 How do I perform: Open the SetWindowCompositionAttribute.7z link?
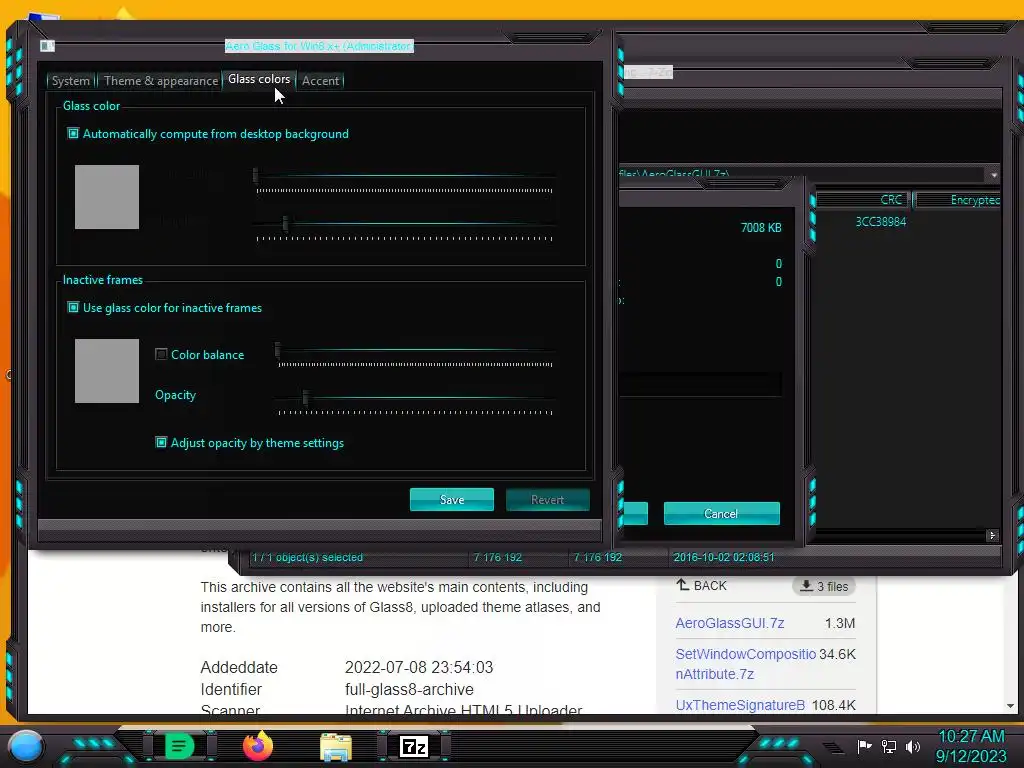[x=746, y=664]
